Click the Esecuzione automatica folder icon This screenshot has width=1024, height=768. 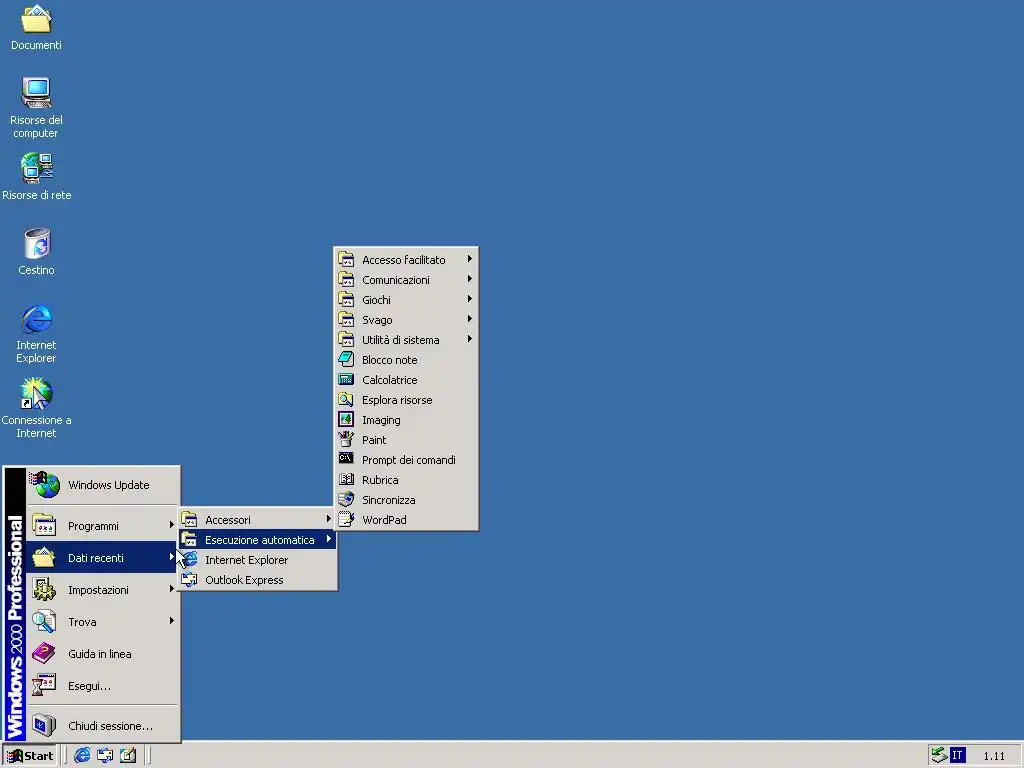click(x=189, y=539)
